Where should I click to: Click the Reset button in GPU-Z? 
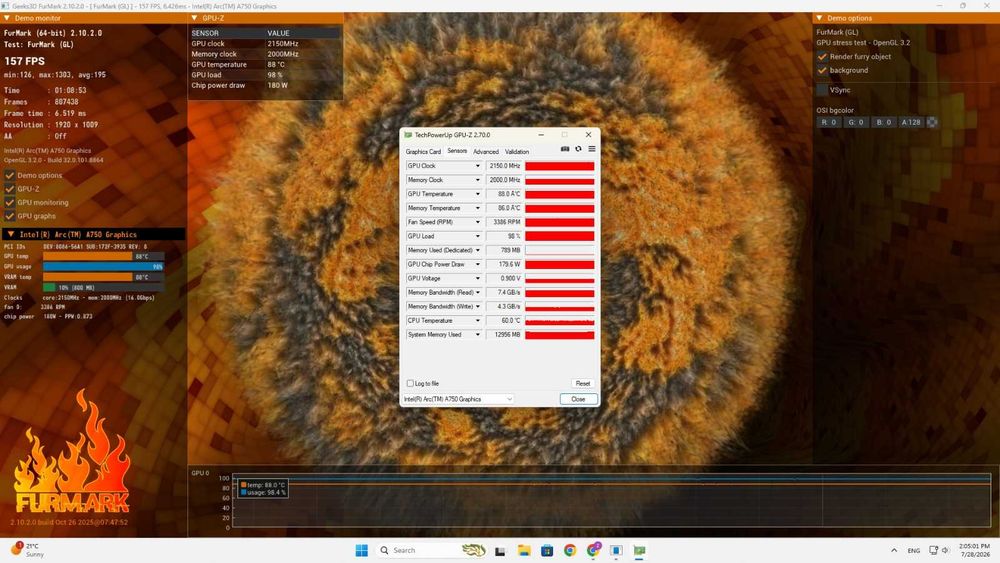(x=582, y=383)
